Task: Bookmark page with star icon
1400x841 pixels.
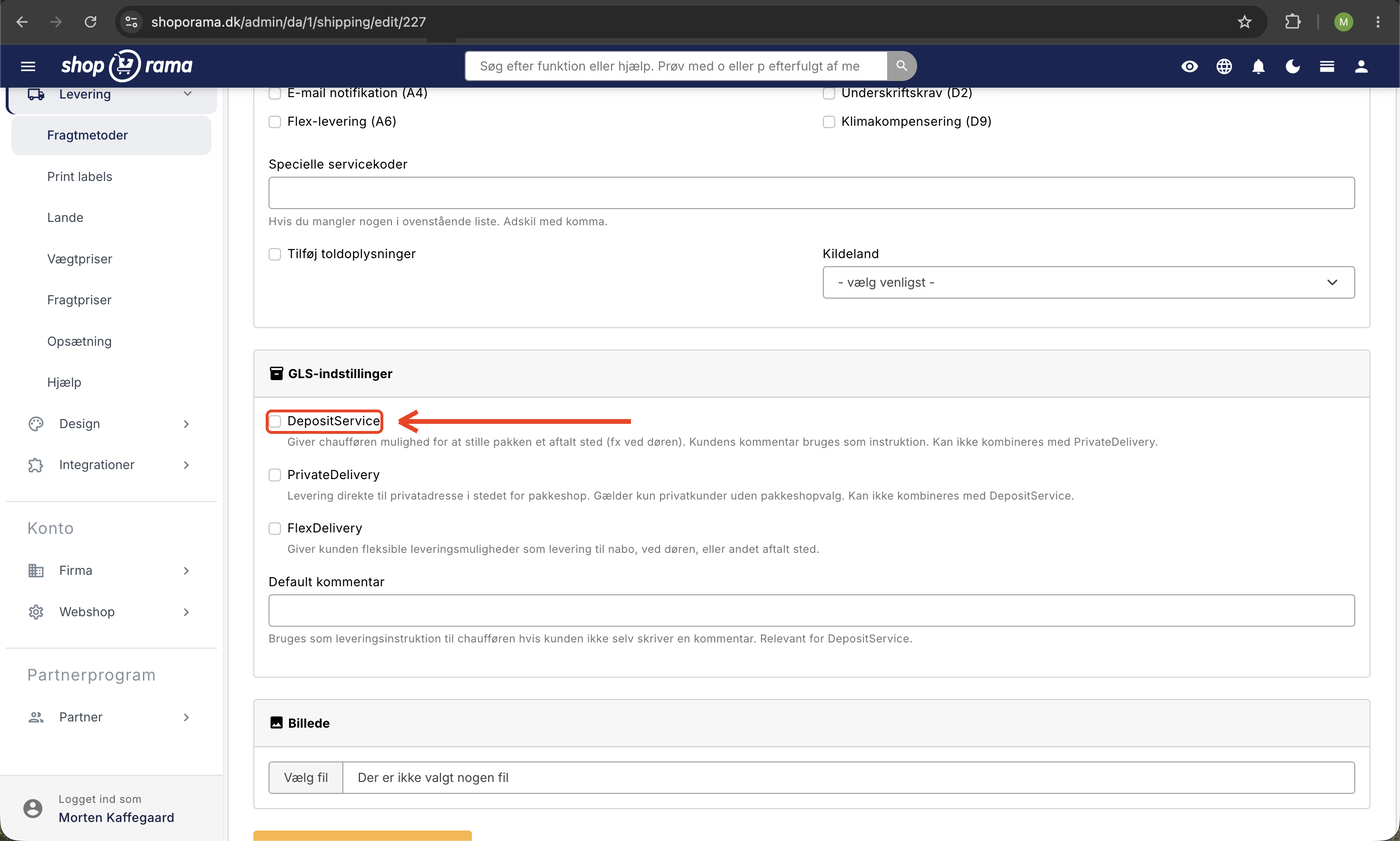Action: point(1245,22)
